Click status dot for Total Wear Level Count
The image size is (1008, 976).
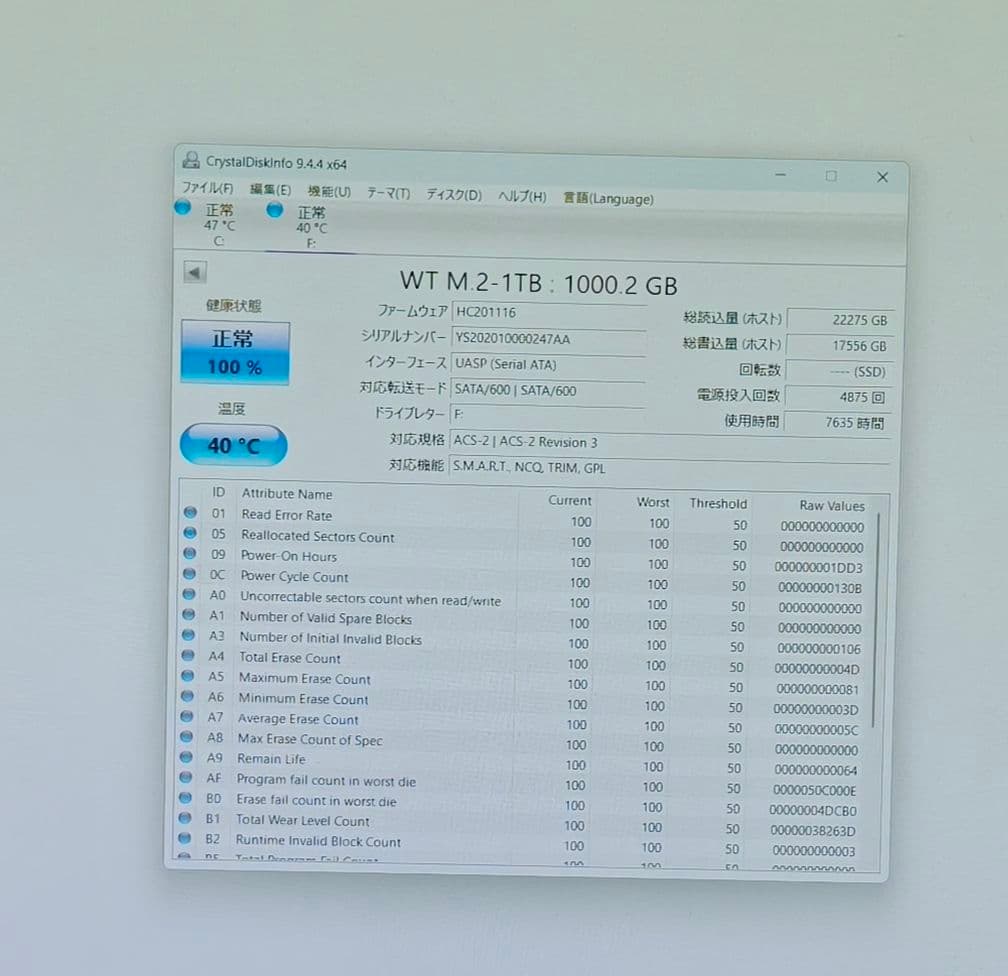(x=185, y=818)
